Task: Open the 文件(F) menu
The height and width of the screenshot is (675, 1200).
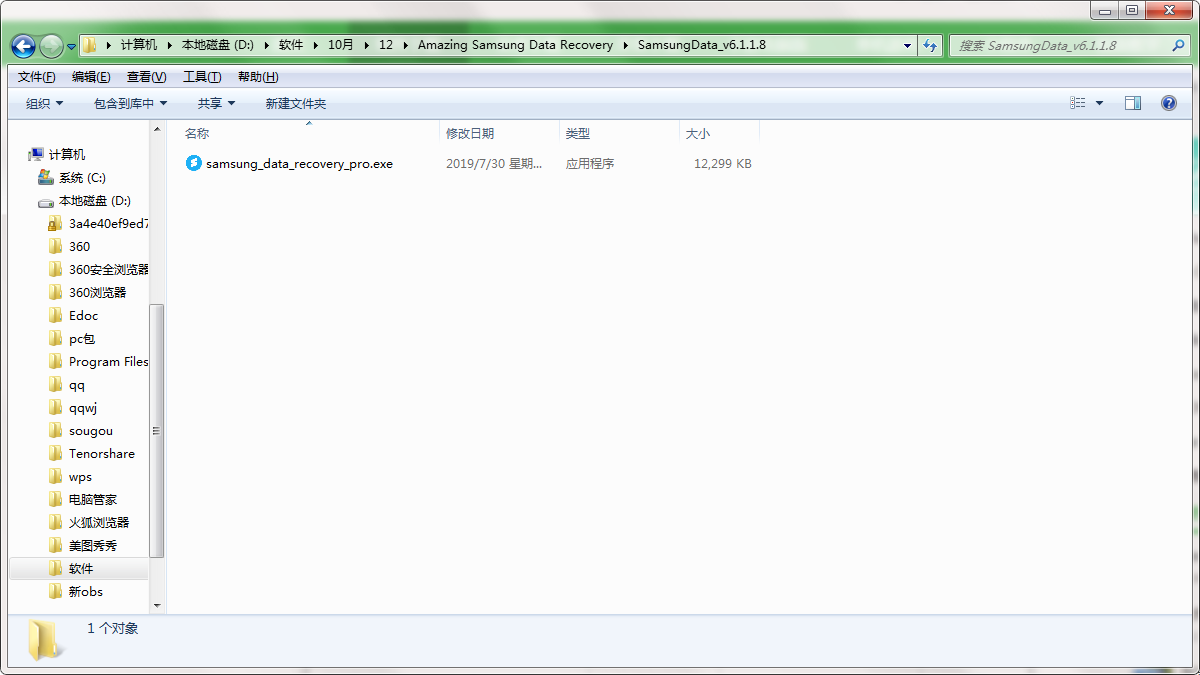Action: [x=36, y=77]
